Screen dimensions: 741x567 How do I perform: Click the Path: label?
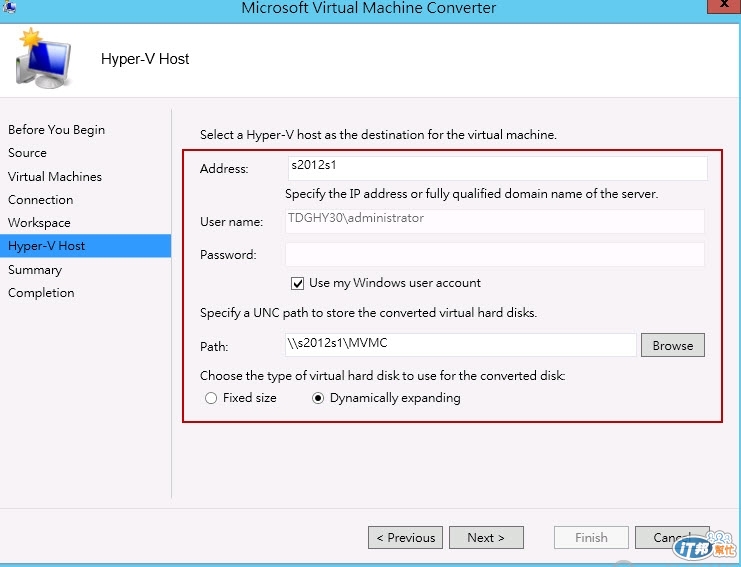point(214,347)
